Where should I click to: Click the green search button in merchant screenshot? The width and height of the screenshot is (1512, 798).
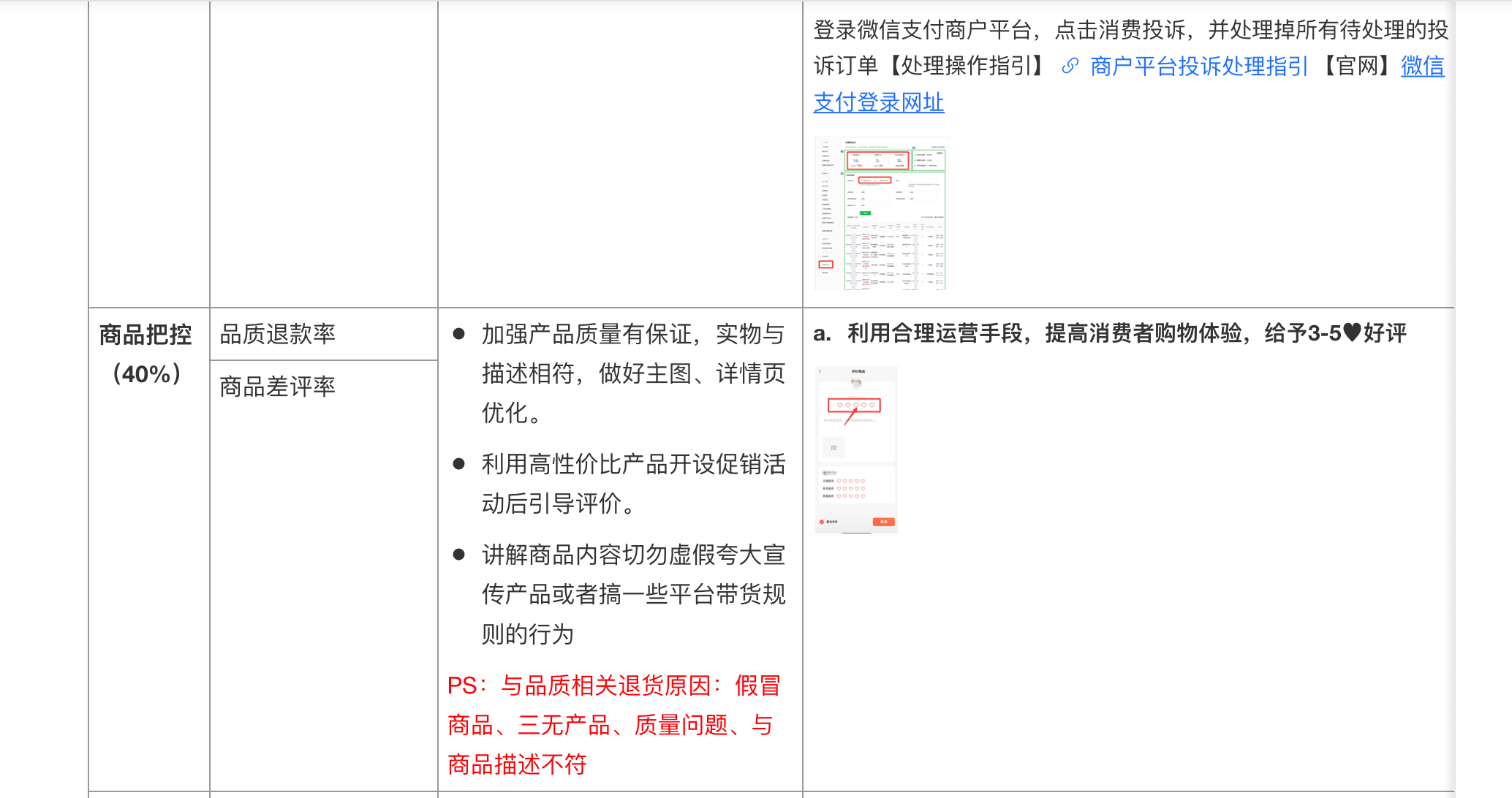tap(866, 213)
